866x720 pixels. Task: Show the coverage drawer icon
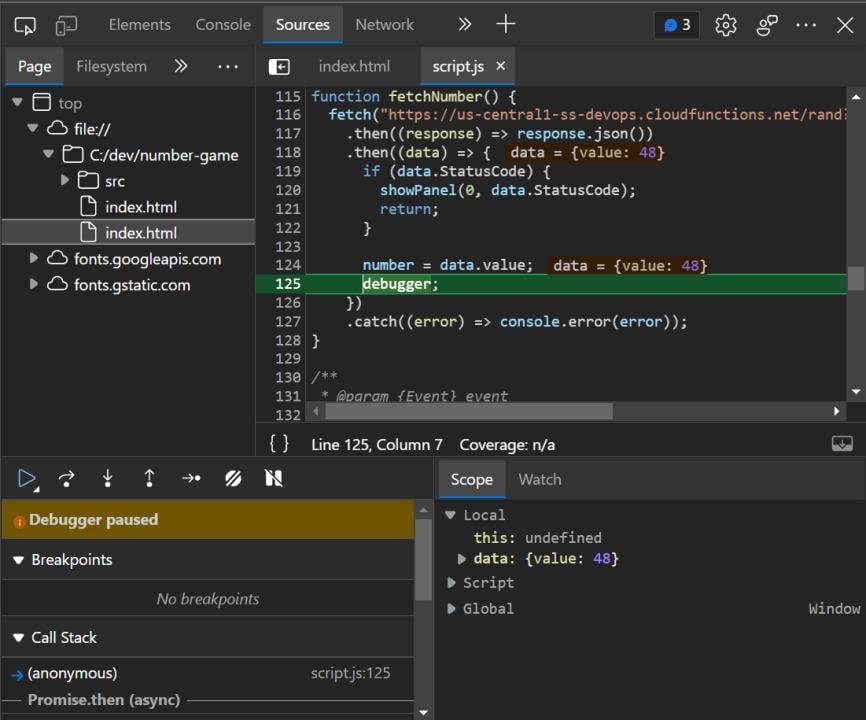point(842,443)
